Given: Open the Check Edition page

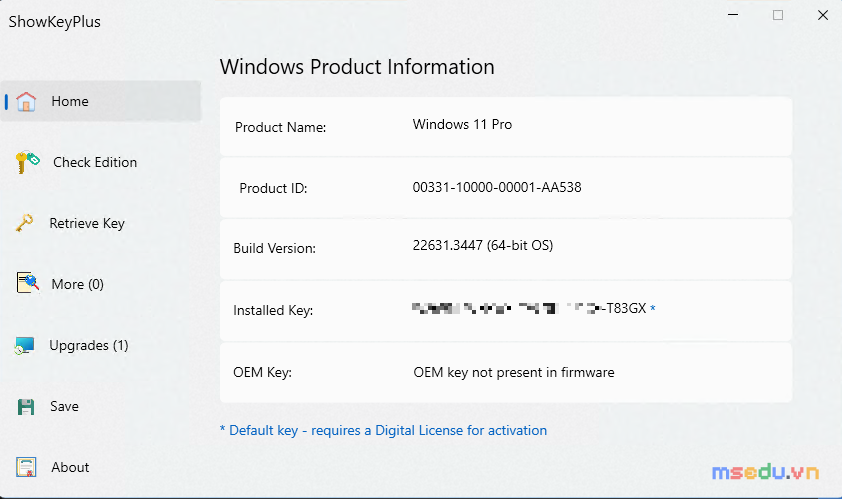Looking at the screenshot, I should [95, 162].
